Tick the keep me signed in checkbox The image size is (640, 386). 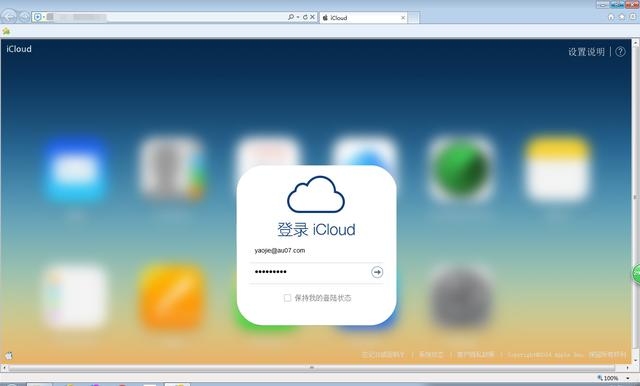tap(287, 298)
